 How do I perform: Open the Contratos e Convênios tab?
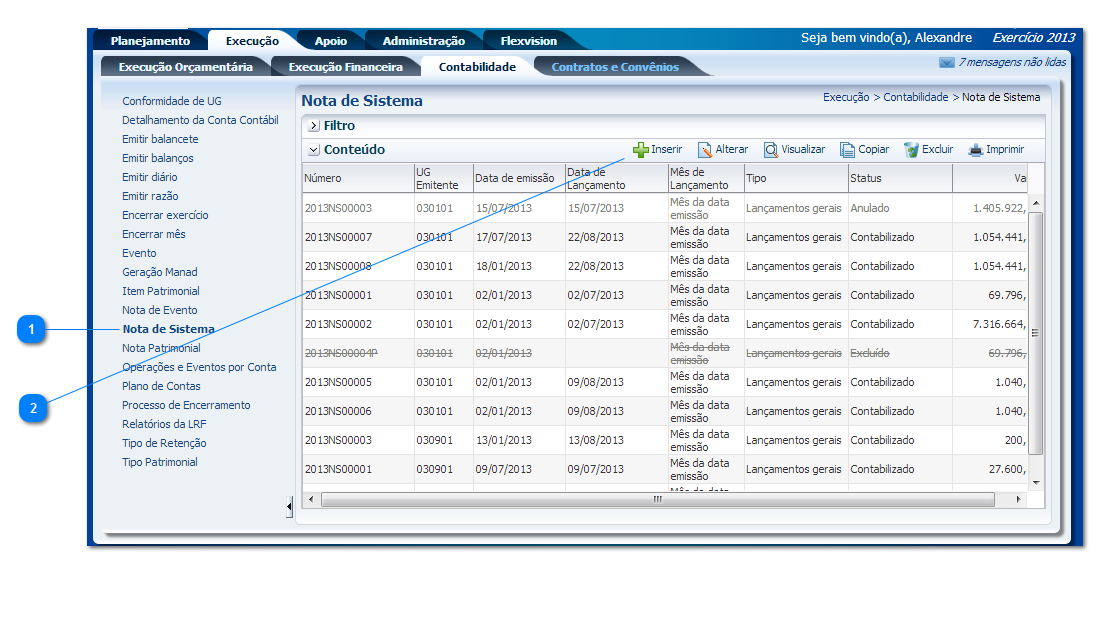pos(615,67)
